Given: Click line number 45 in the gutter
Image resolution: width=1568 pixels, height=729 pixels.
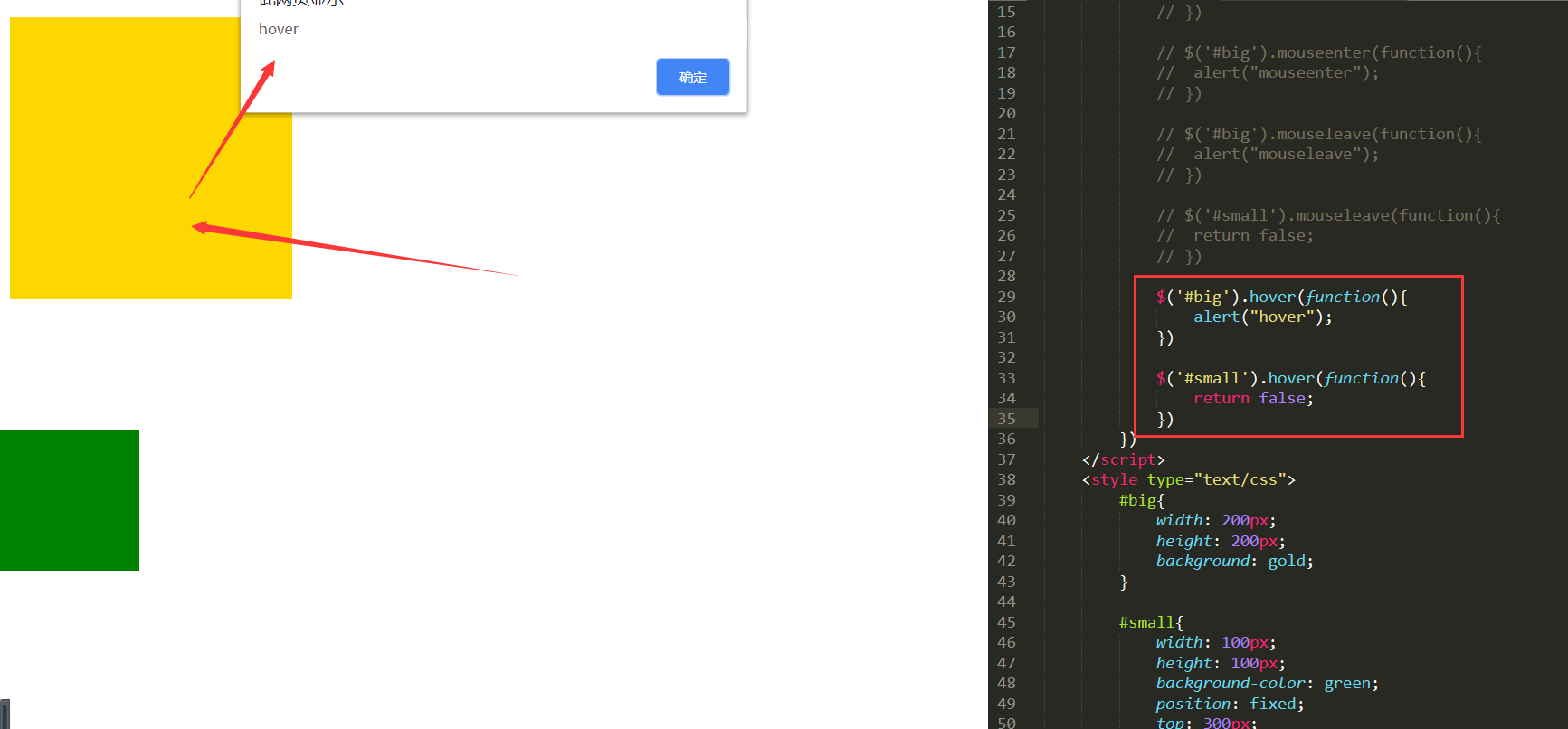Looking at the screenshot, I should 1006,622.
